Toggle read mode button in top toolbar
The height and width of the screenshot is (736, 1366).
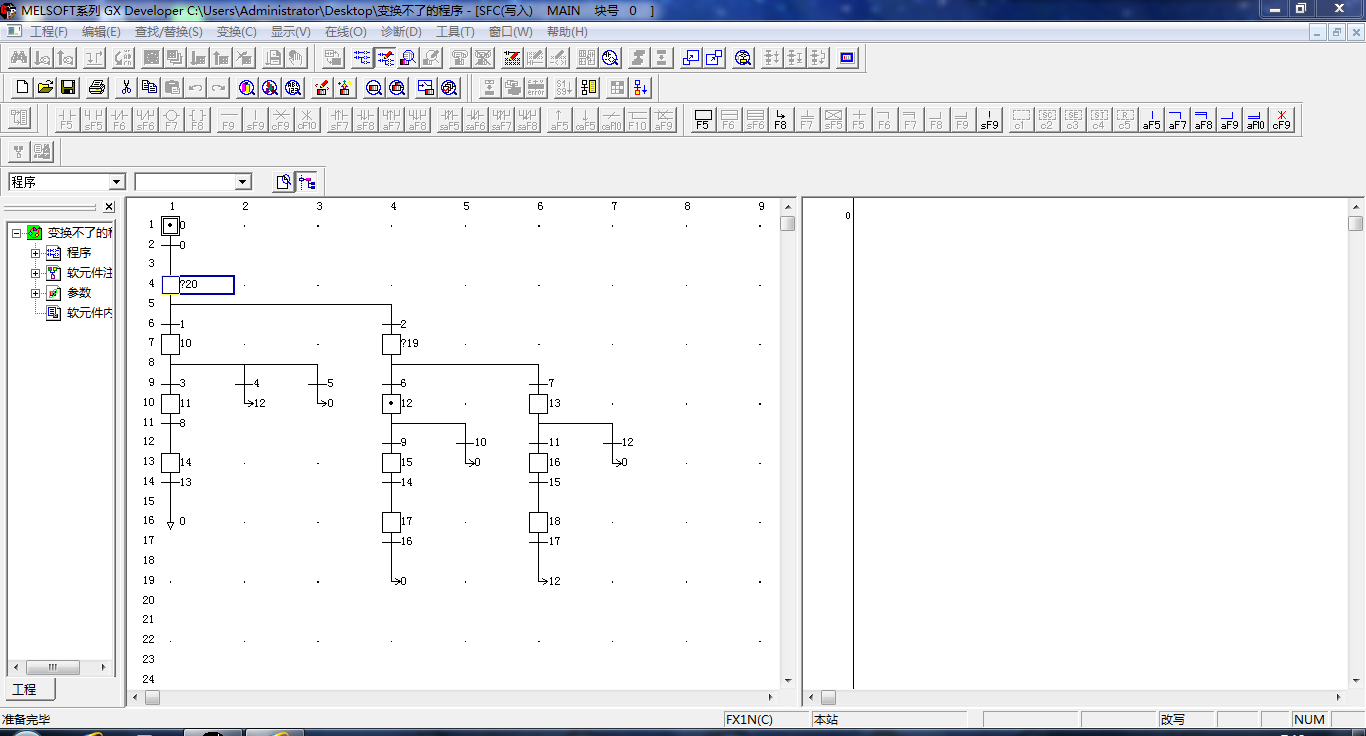[361, 58]
